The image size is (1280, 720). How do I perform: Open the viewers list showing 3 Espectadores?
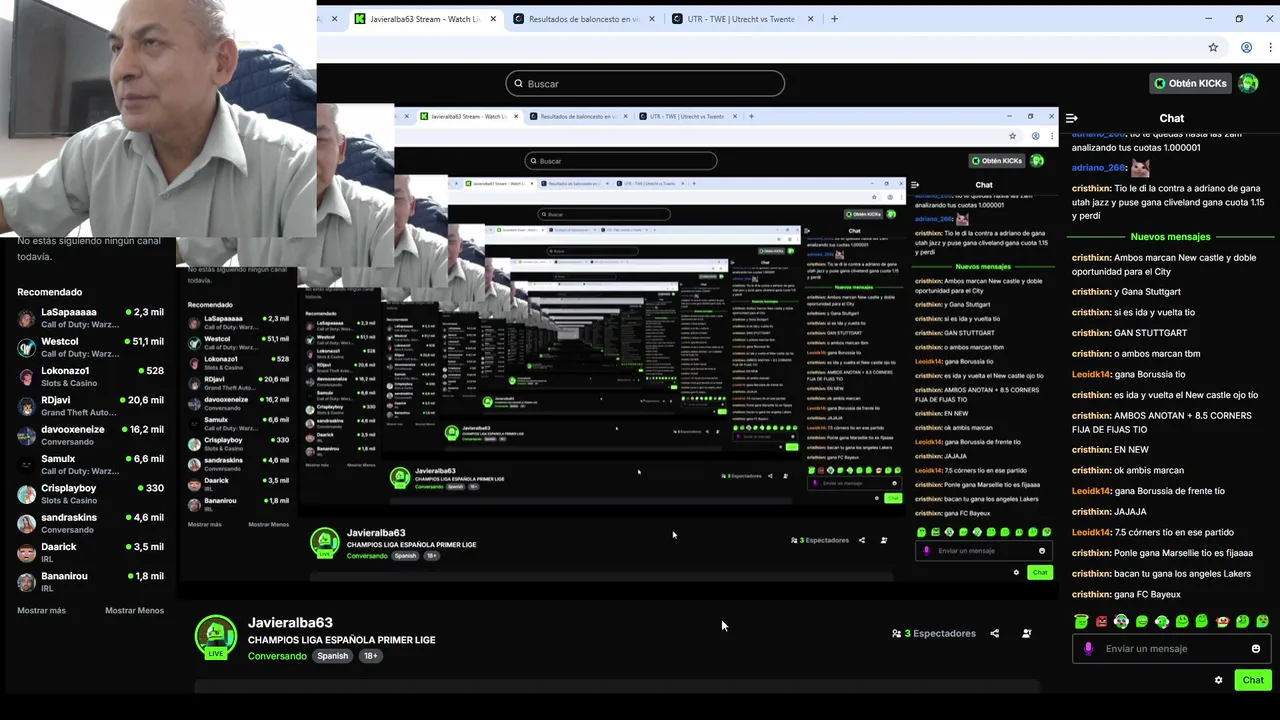pos(933,633)
